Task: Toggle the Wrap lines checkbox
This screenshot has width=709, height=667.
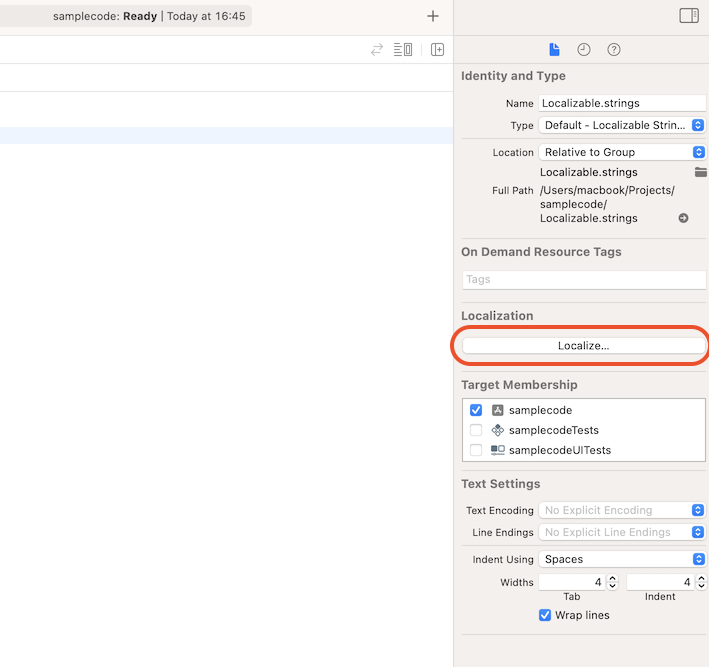Action: click(x=545, y=615)
